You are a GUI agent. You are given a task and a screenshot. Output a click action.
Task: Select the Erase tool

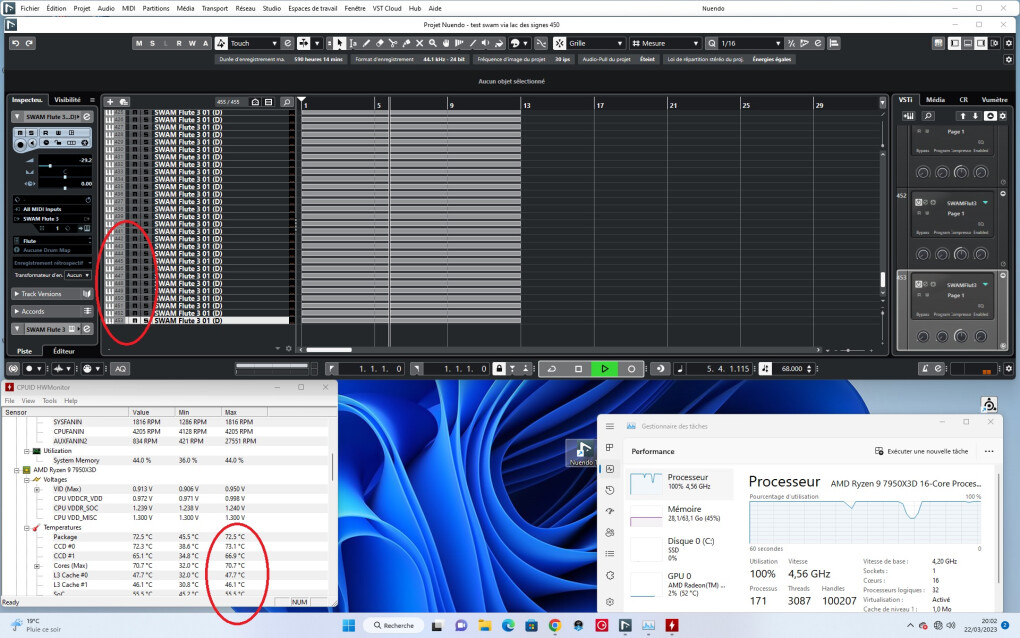(x=380, y=44)
